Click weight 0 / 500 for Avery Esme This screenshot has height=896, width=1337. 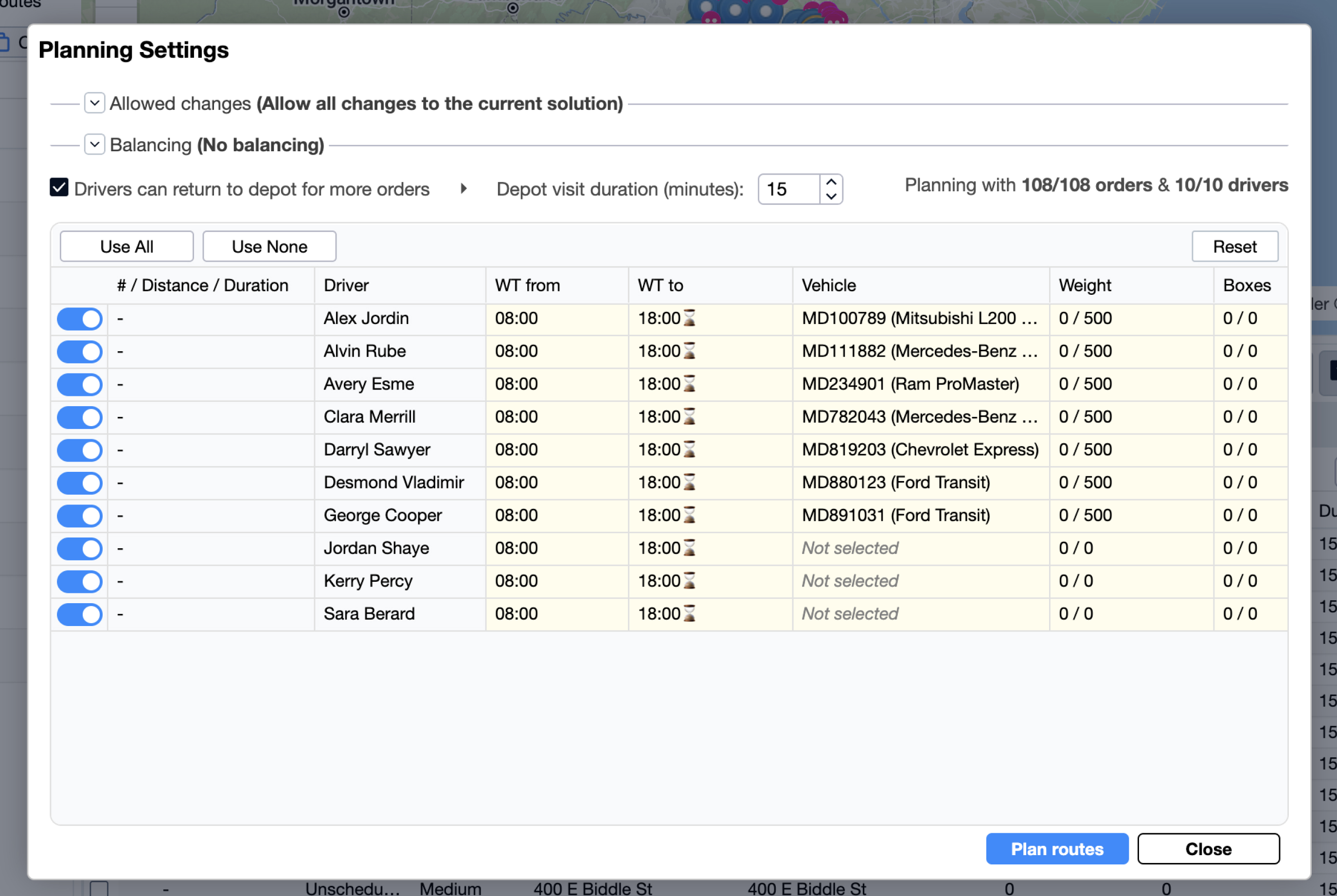1131,384
